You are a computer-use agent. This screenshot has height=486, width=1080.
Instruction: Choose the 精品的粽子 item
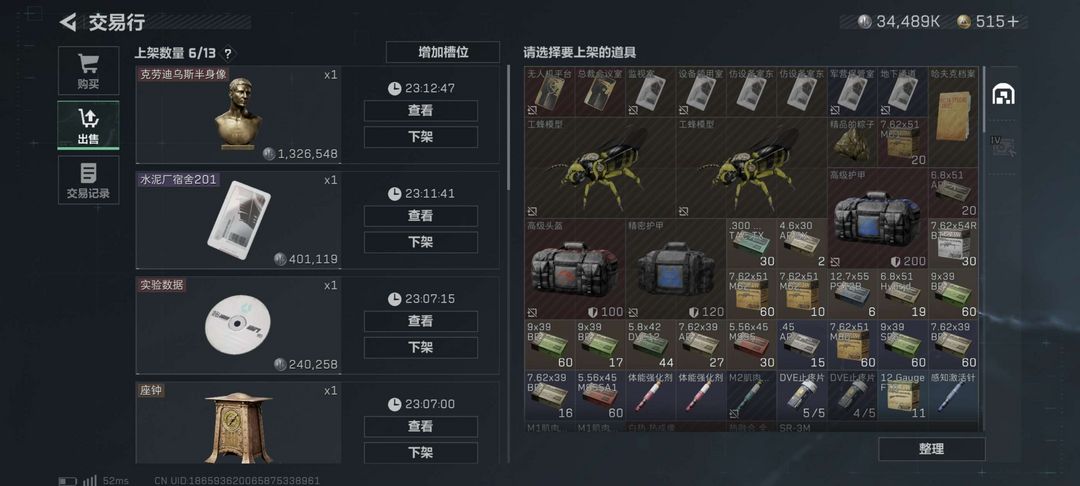point(853,142)
